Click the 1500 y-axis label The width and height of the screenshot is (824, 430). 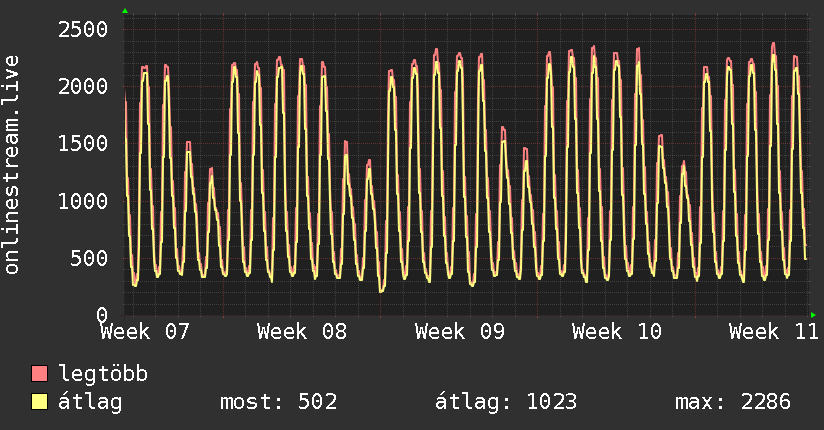pyautogui.click(x=83, y=144)
